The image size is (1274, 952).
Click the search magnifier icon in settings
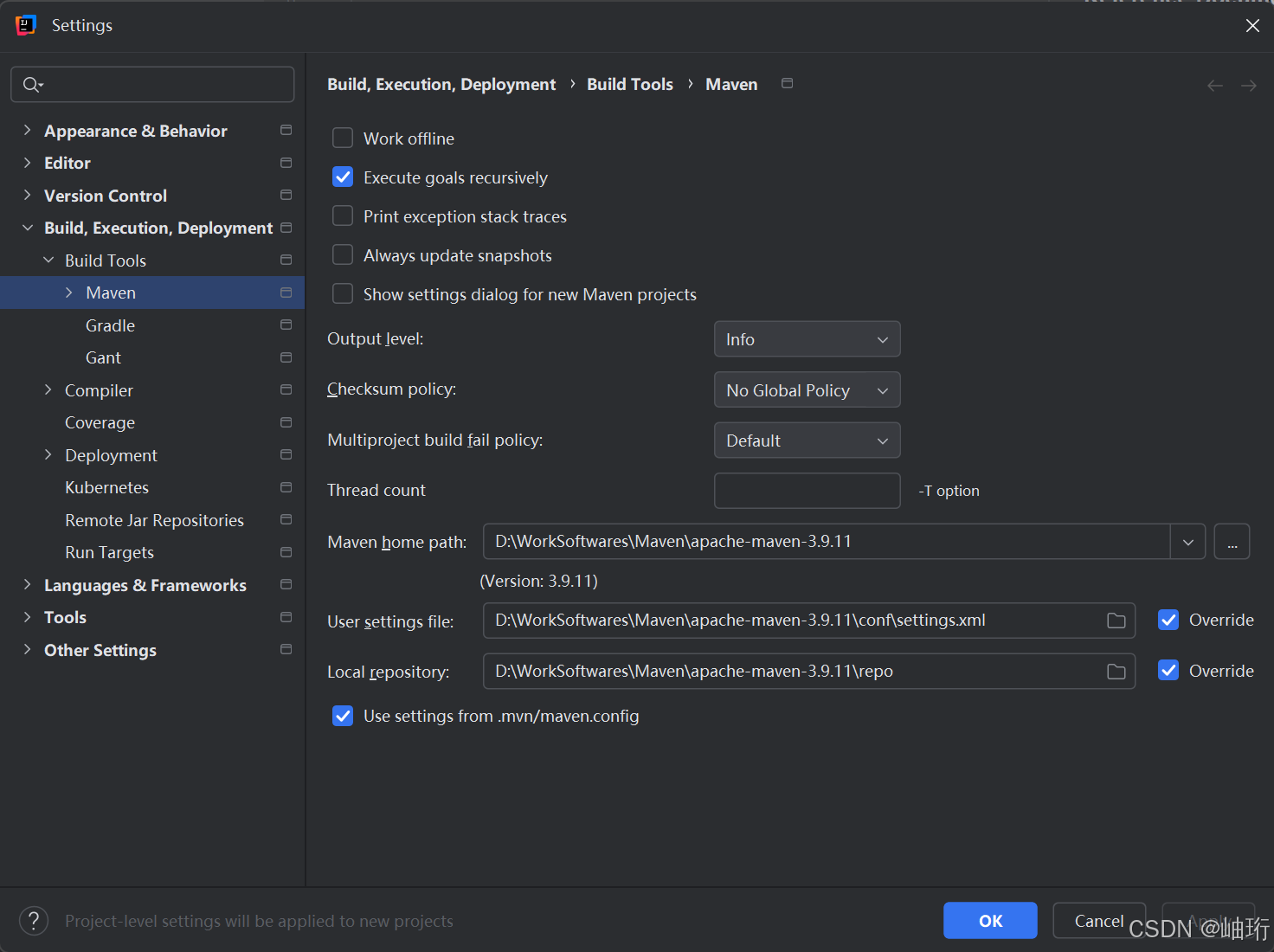tap(33, 84)
